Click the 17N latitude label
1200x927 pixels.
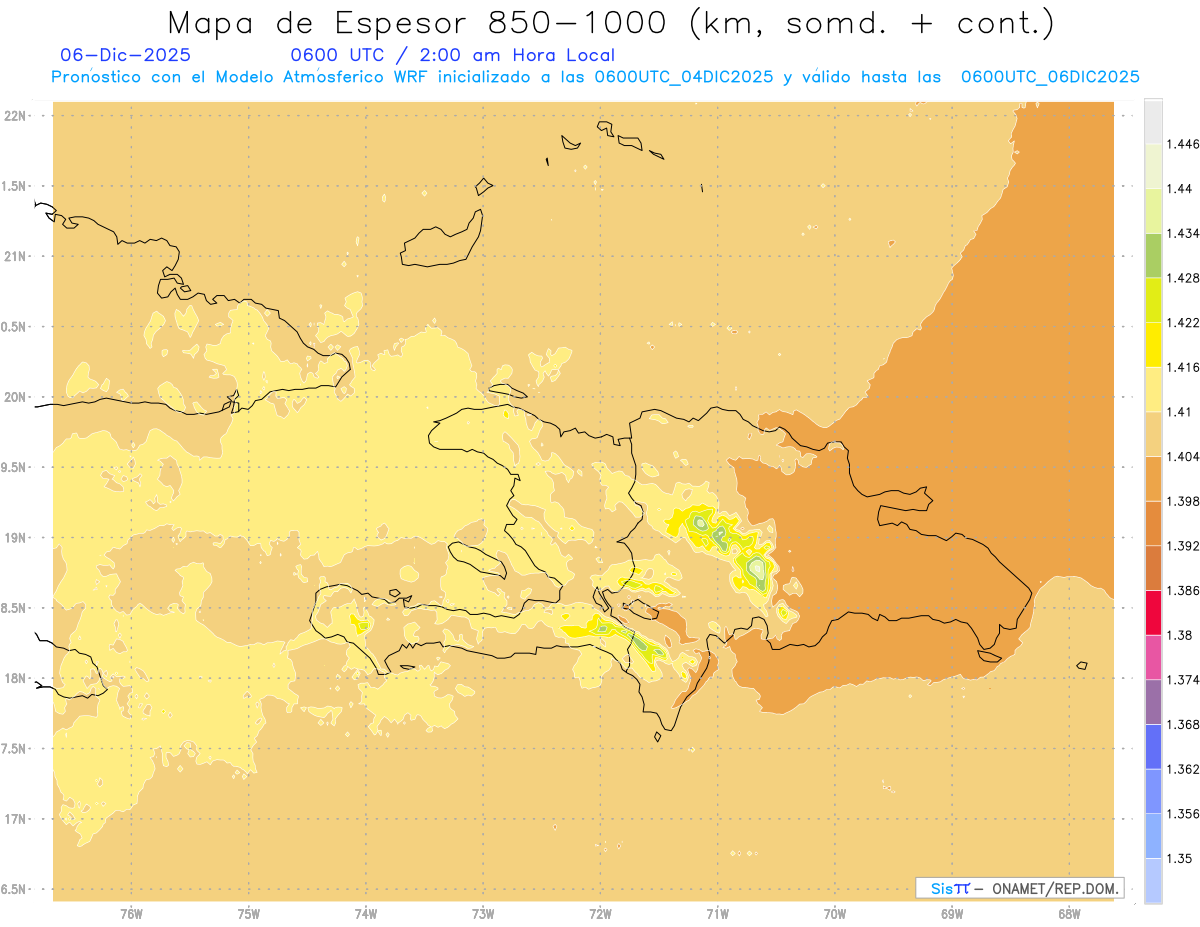pyautogui.click(x=16, y=819)
